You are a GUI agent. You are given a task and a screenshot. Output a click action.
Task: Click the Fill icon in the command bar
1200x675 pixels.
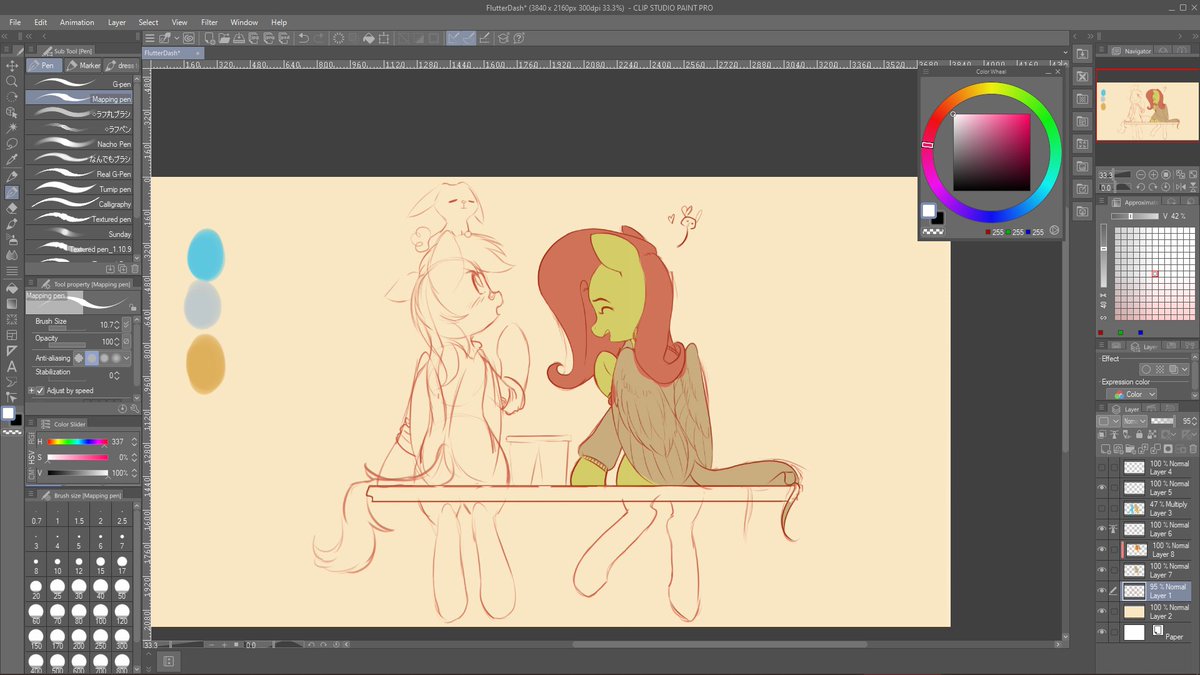coord(368,38)
